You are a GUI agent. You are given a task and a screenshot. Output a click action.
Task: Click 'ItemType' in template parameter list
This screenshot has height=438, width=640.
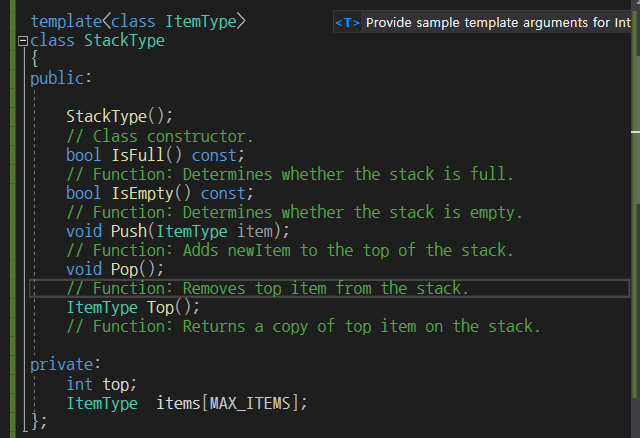[201, 22]
